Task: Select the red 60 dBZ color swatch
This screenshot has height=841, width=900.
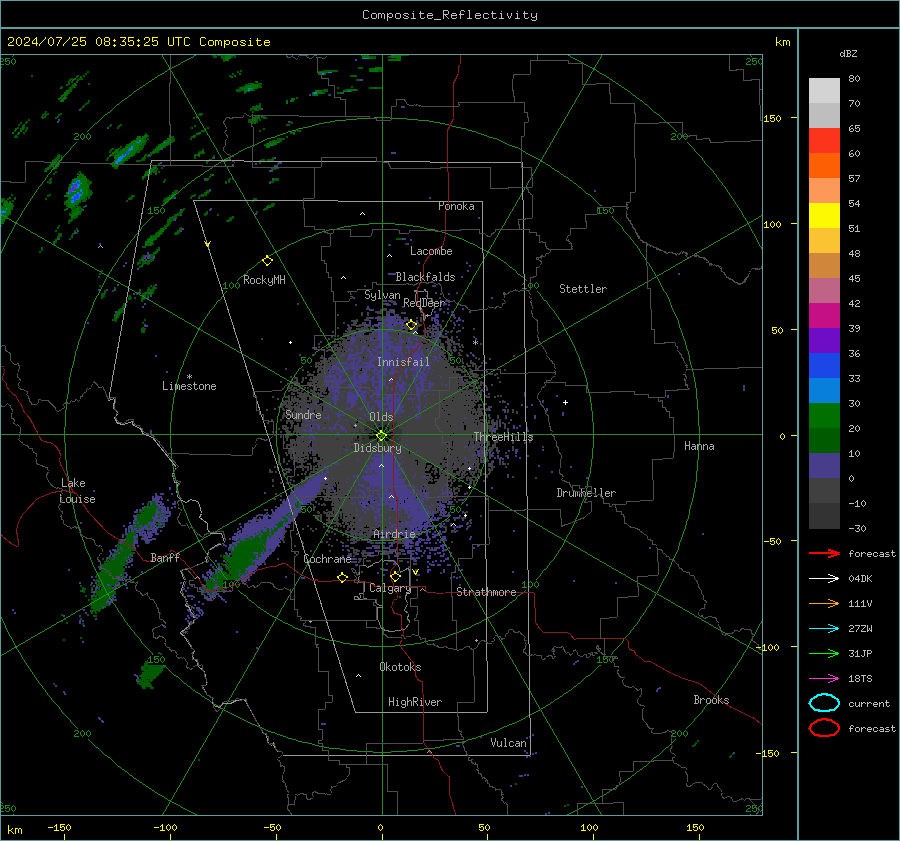Action: pos(824,141)
